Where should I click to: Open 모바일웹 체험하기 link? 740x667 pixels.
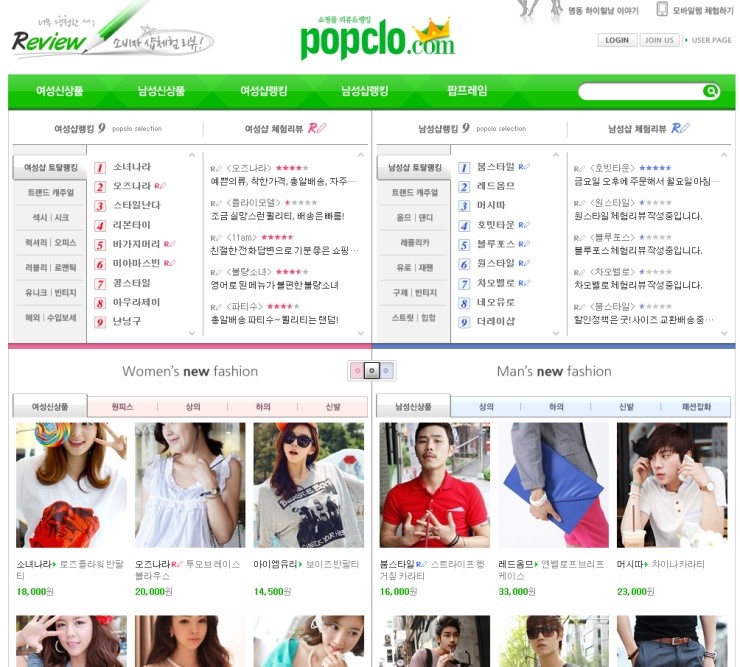[x=702, y=10]
